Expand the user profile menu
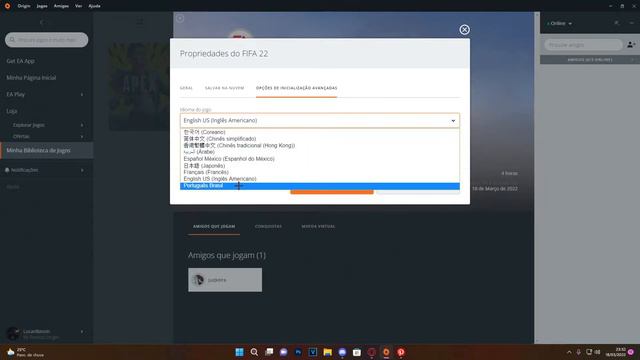This screenshot has height=360, width=640. (x=82, y=331)
